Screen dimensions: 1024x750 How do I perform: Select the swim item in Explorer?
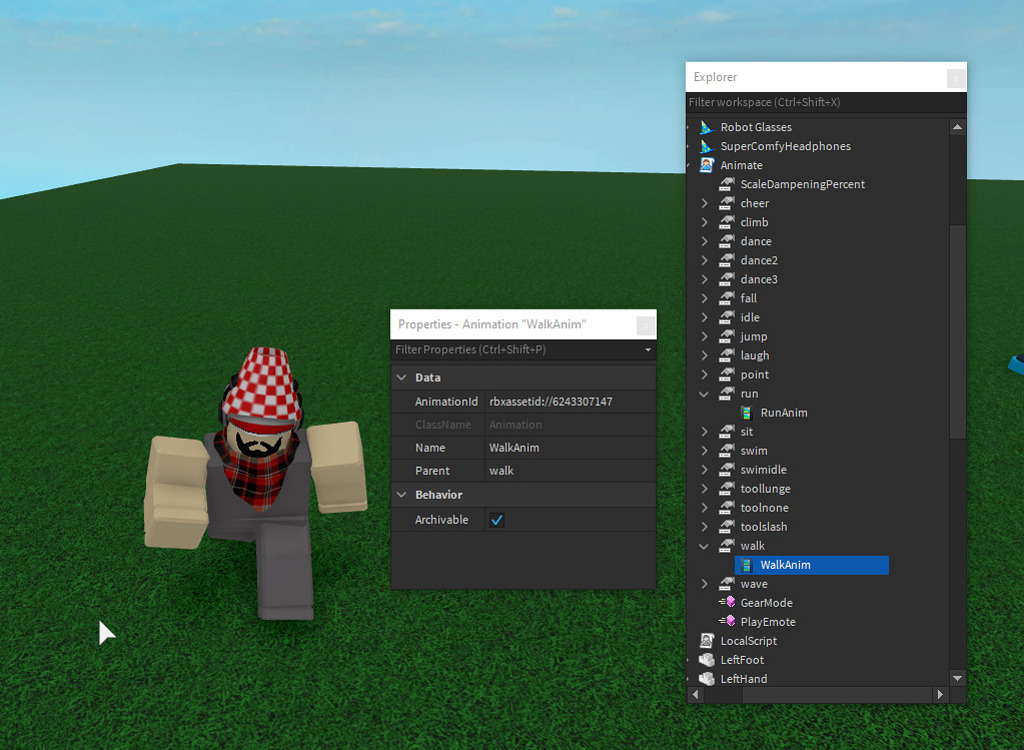tap(753, 450)
